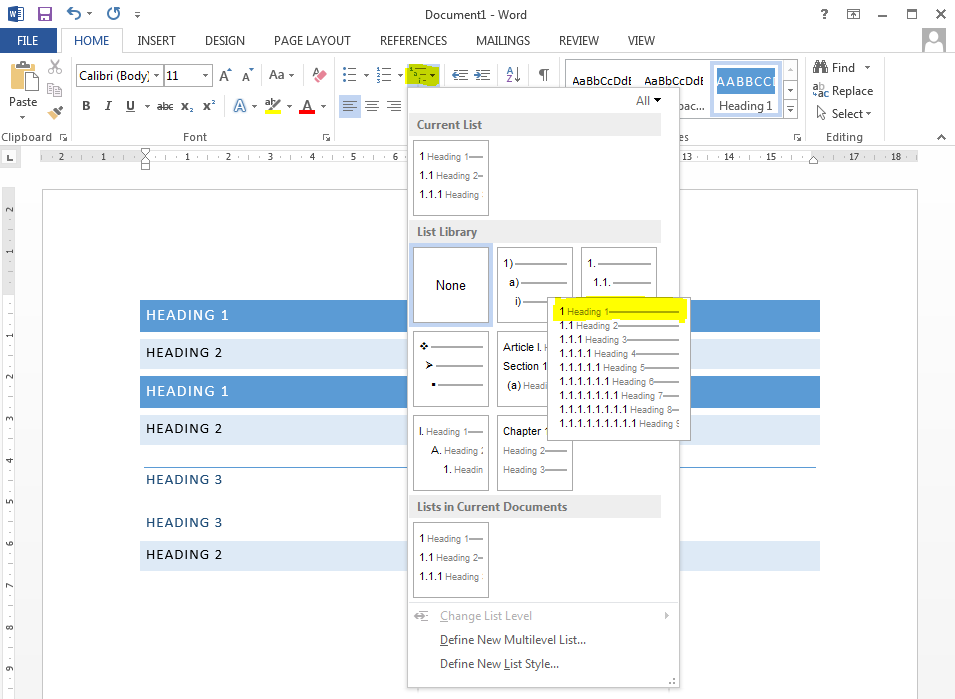Viewport: 955px width, 699px height.
Task: Toggle the Show/Hide paragraph marks button
Action: point(544,74)
